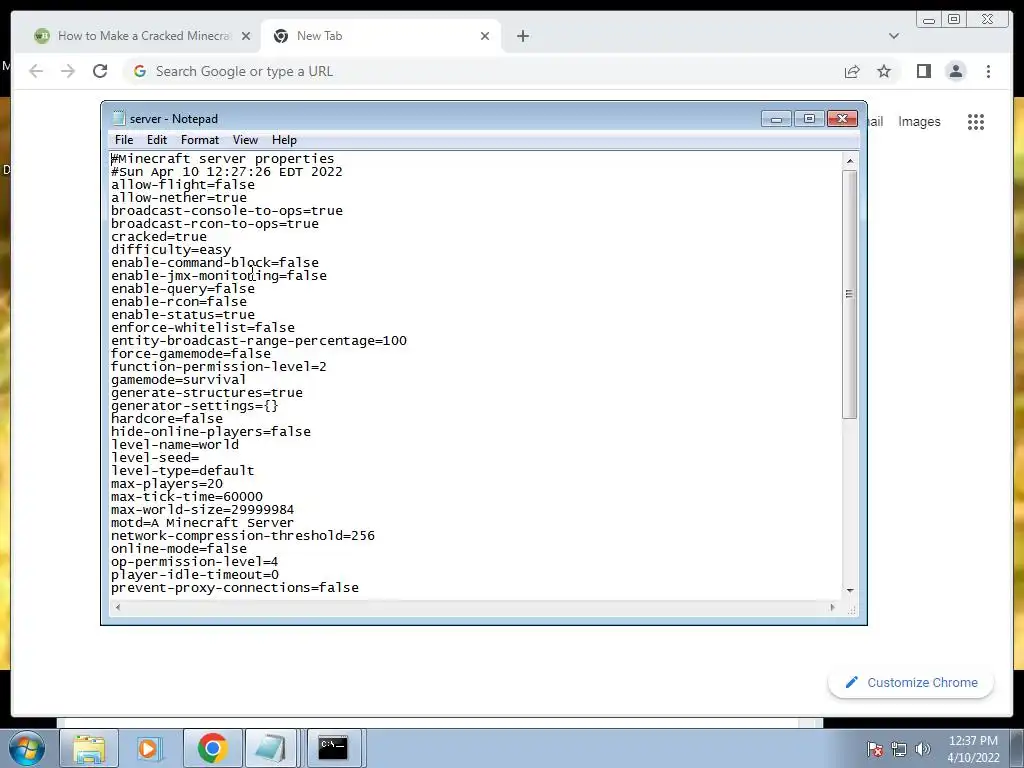1024x768 pixels.
Task: Switch to the How to Make a Cracked Minecraft tab
Action: (x=142, y=36)
